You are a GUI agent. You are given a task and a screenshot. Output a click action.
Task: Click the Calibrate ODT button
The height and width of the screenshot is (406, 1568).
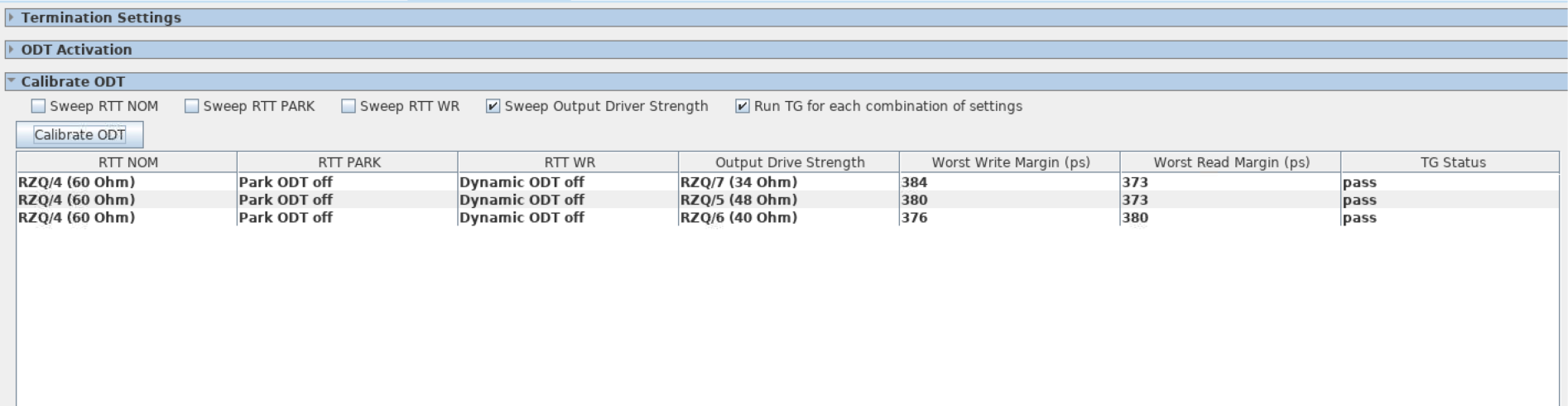[79, 134]
